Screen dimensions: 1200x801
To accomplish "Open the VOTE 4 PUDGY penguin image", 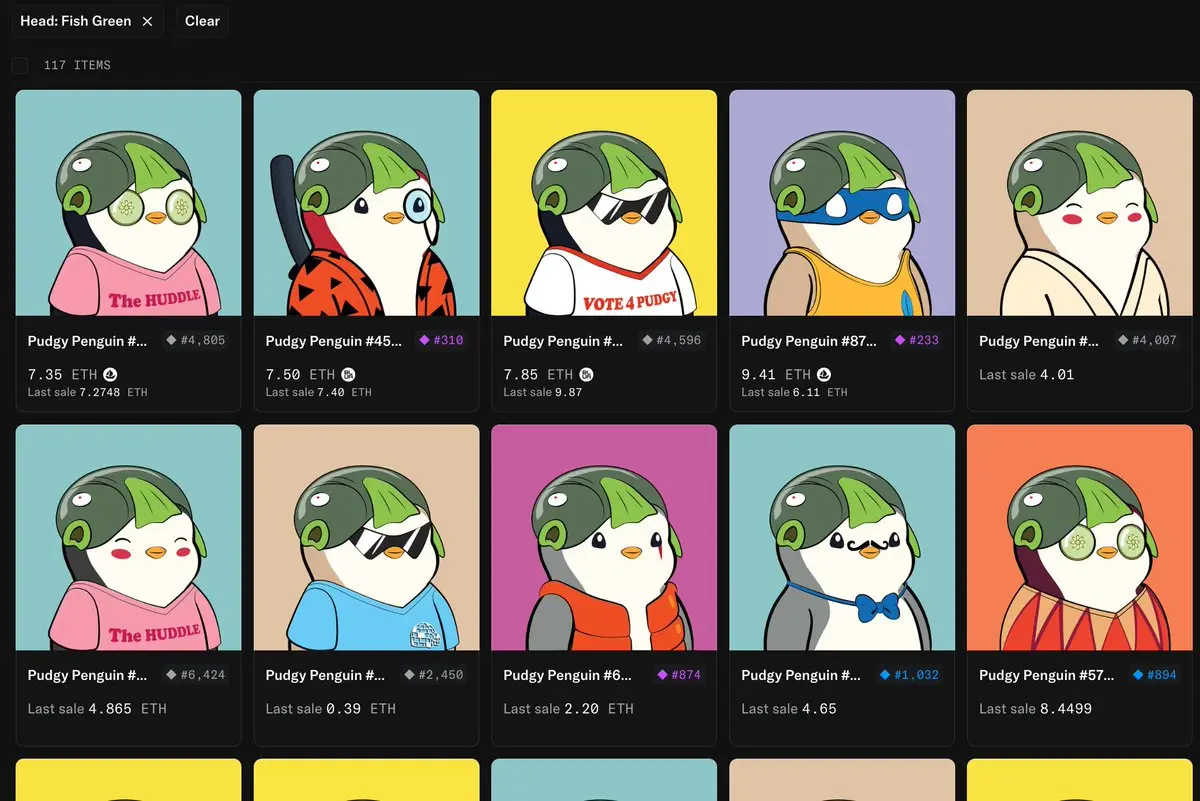I will tap(604, 203).
